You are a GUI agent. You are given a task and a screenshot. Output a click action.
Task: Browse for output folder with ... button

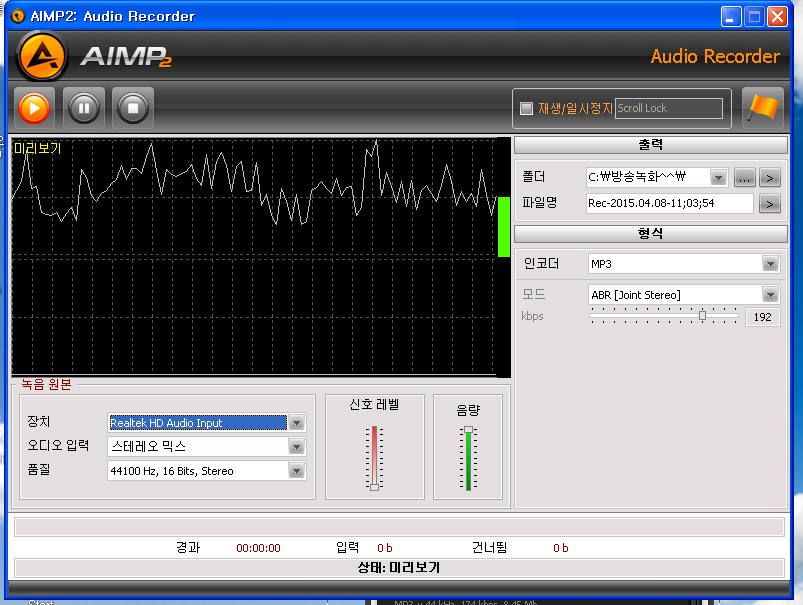coord(744,178)
